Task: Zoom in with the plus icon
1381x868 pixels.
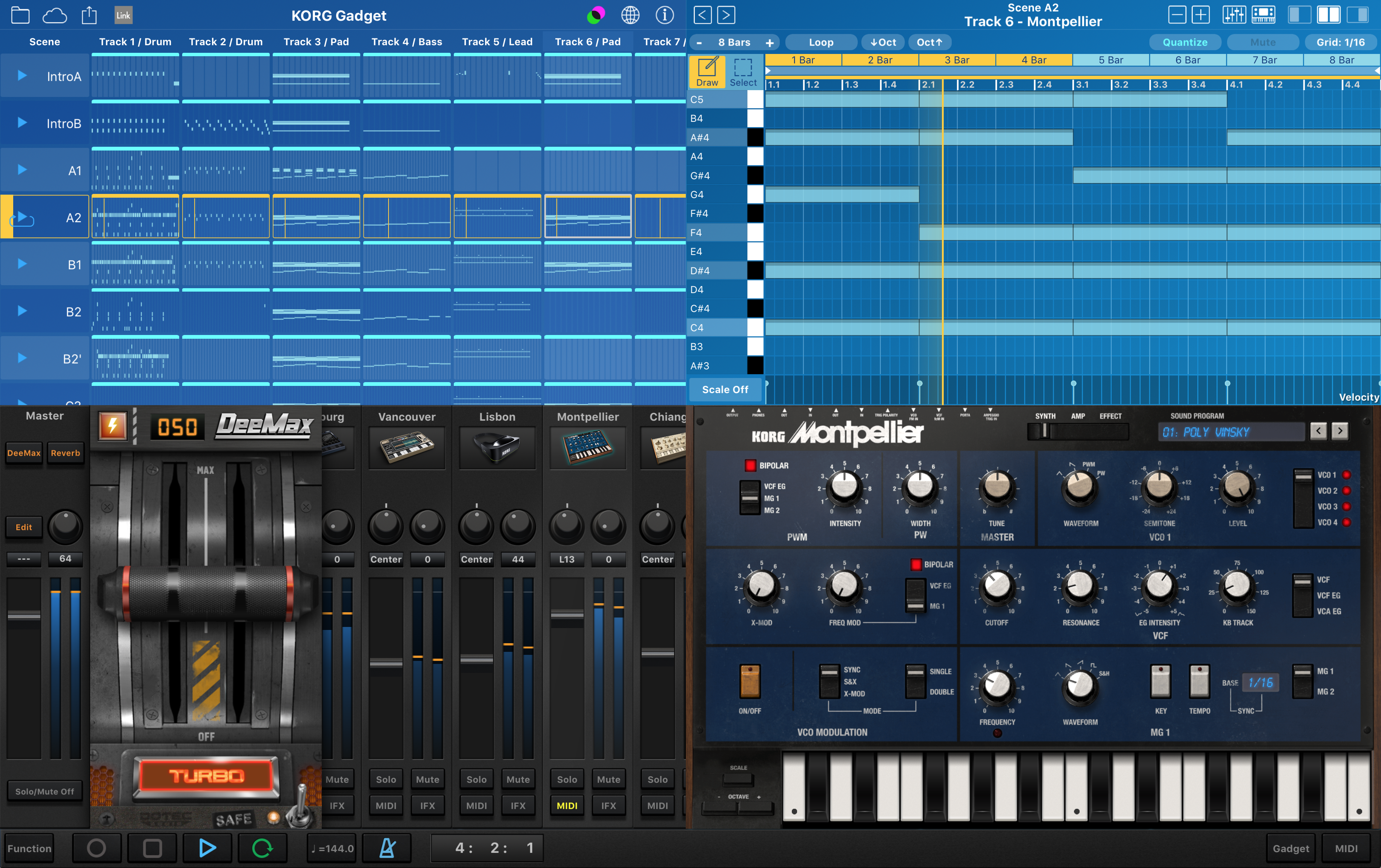Action: pos(1200,15)
